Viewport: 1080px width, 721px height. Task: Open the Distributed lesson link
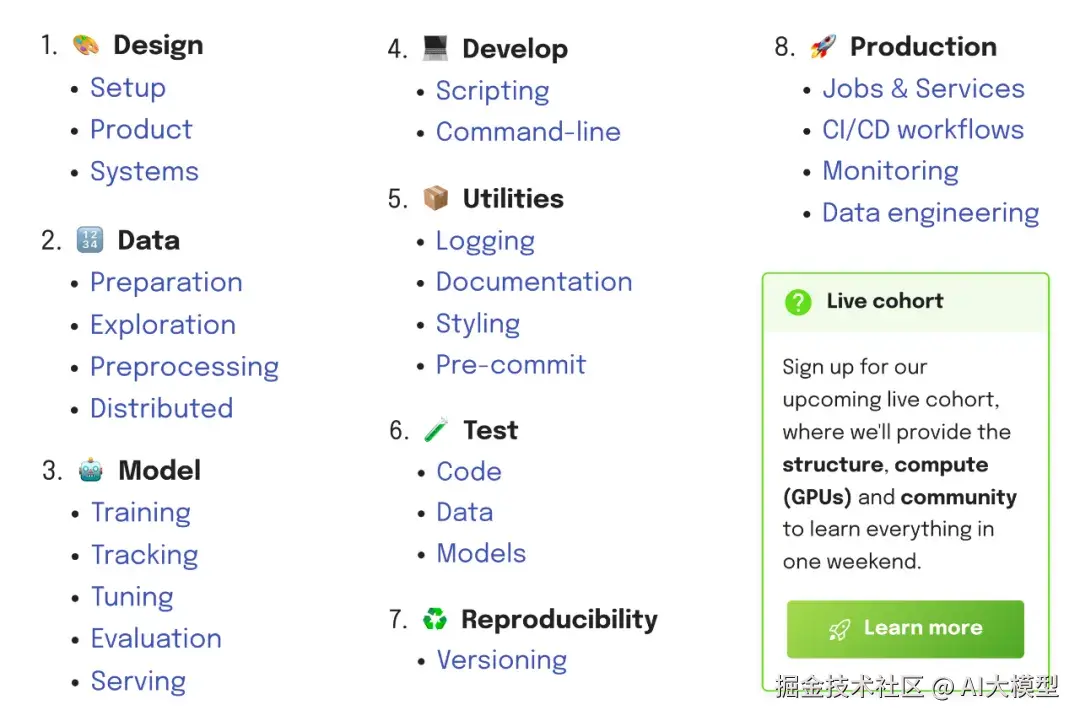[x=161, y=409]
